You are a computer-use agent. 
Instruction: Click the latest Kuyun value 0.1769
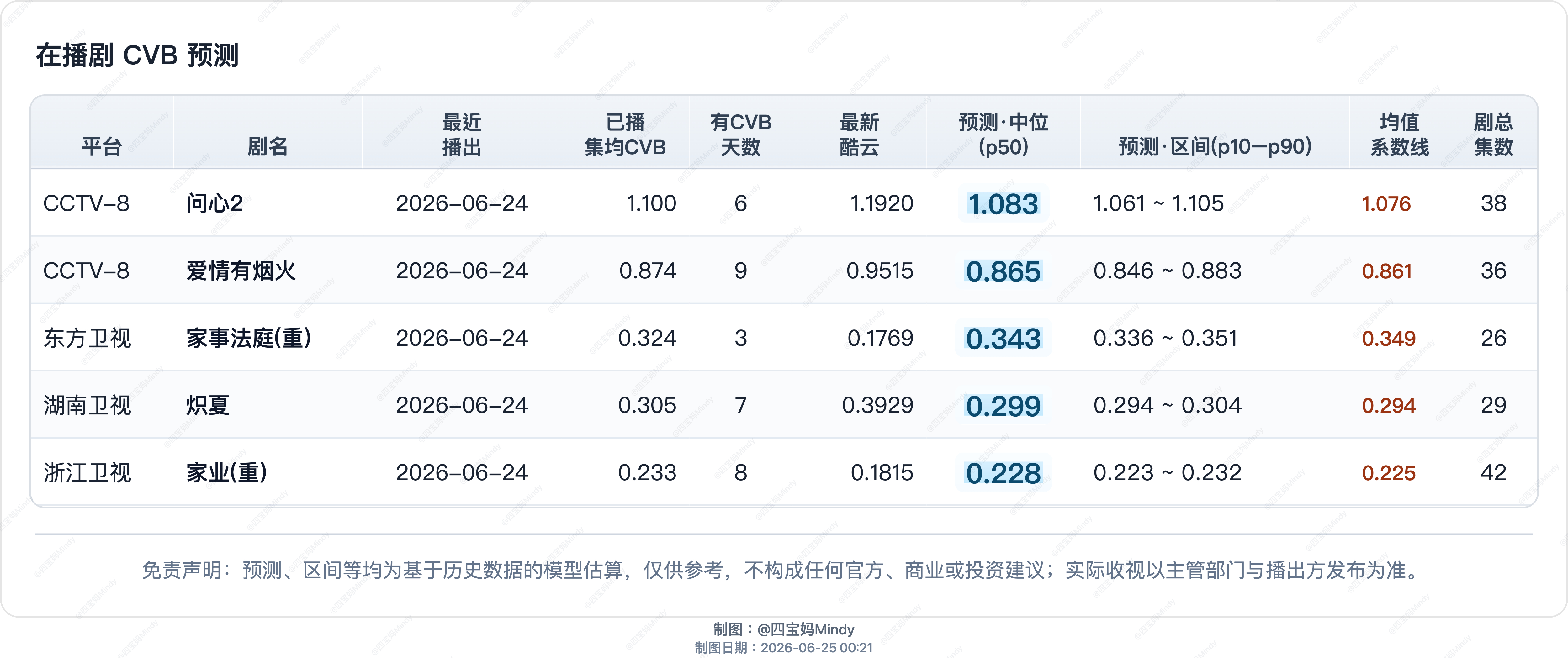tap(880, 338)
